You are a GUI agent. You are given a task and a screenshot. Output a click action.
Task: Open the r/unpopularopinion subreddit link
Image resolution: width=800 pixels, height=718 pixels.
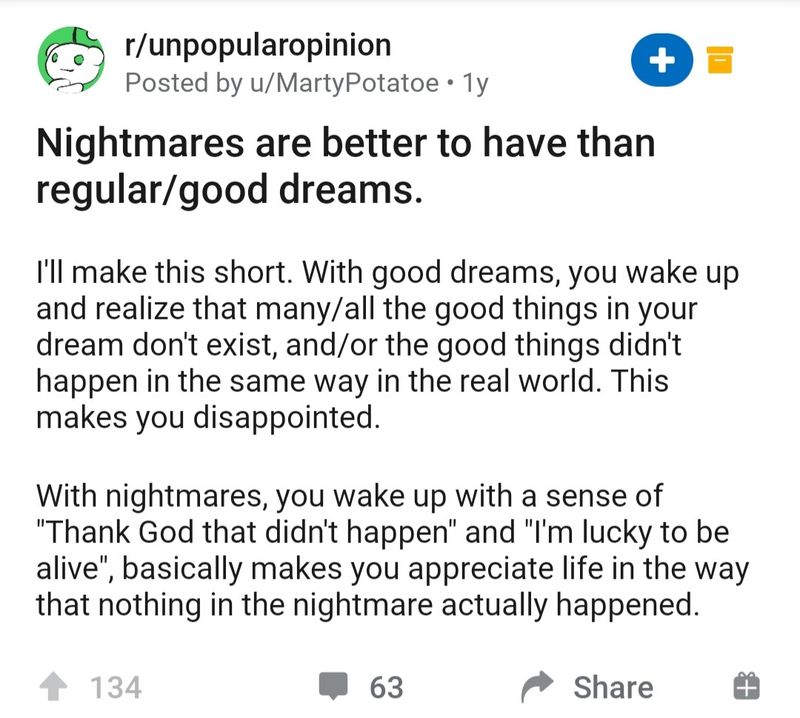(257, 45)
